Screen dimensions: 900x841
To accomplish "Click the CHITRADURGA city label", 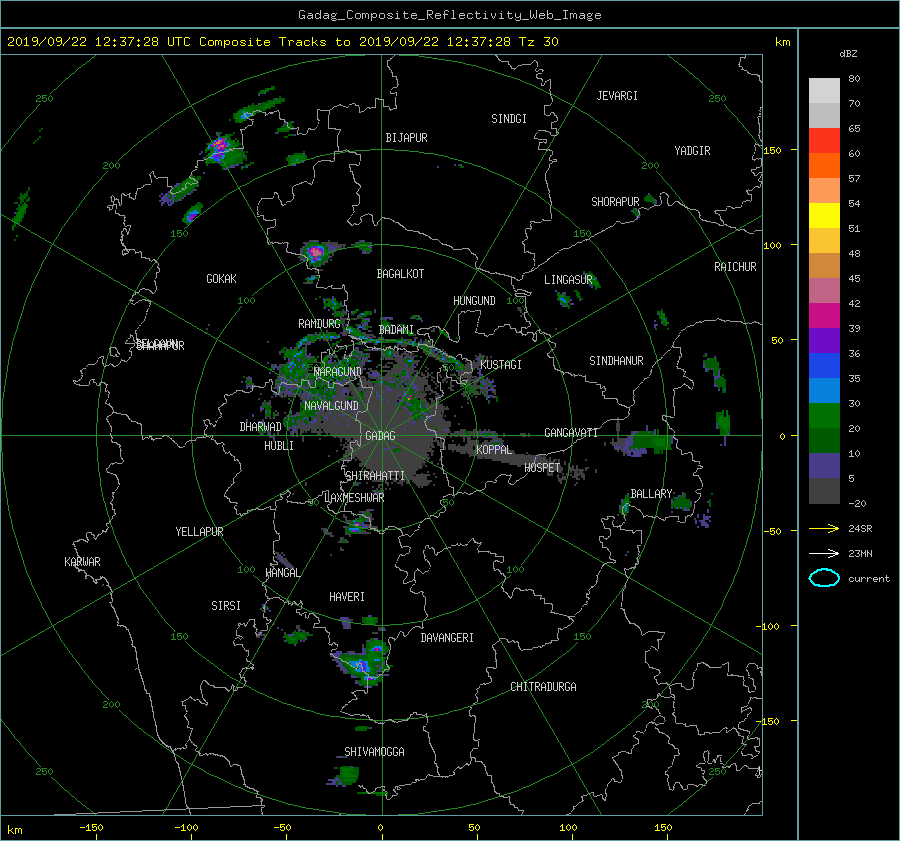I will (x=544, y=687).
